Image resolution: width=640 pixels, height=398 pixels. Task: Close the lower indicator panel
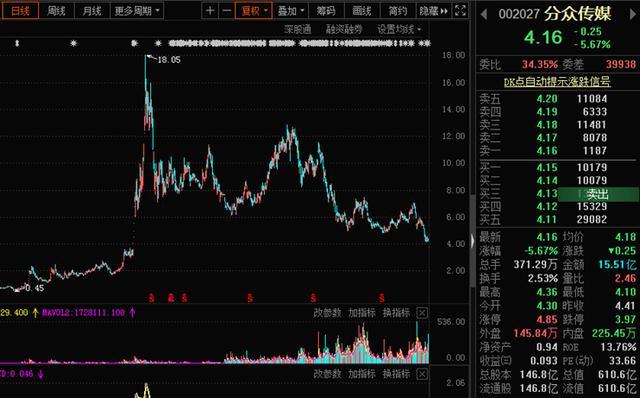[x=422, y=374]
